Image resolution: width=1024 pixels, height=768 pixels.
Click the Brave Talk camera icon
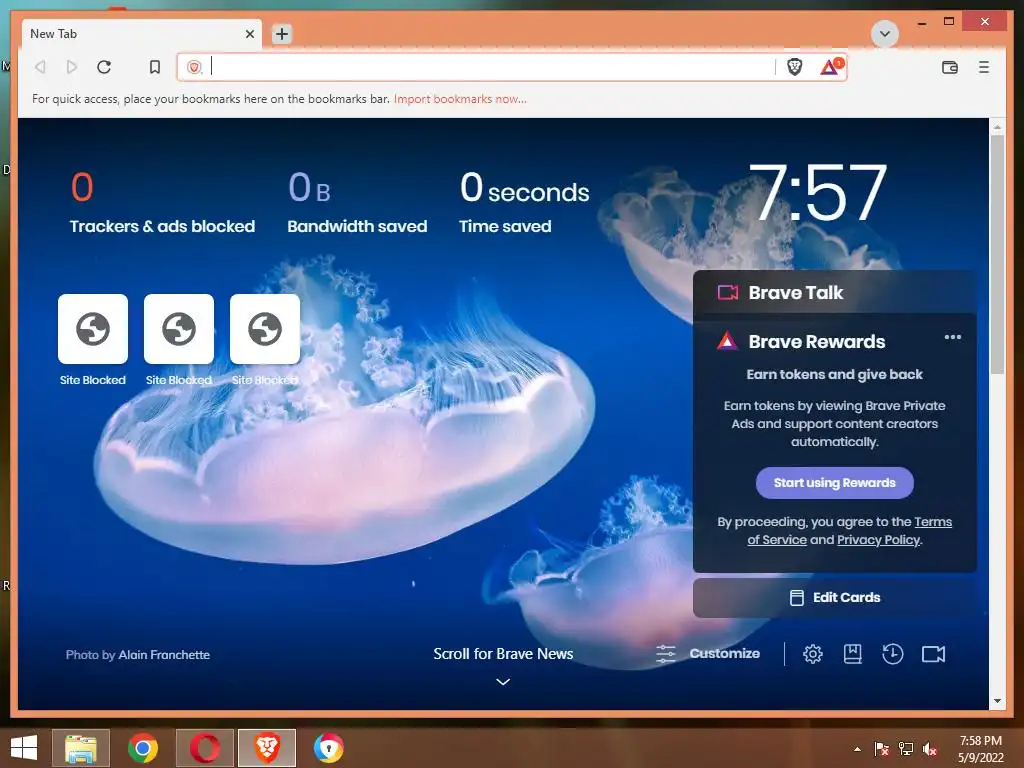point(728,293)
